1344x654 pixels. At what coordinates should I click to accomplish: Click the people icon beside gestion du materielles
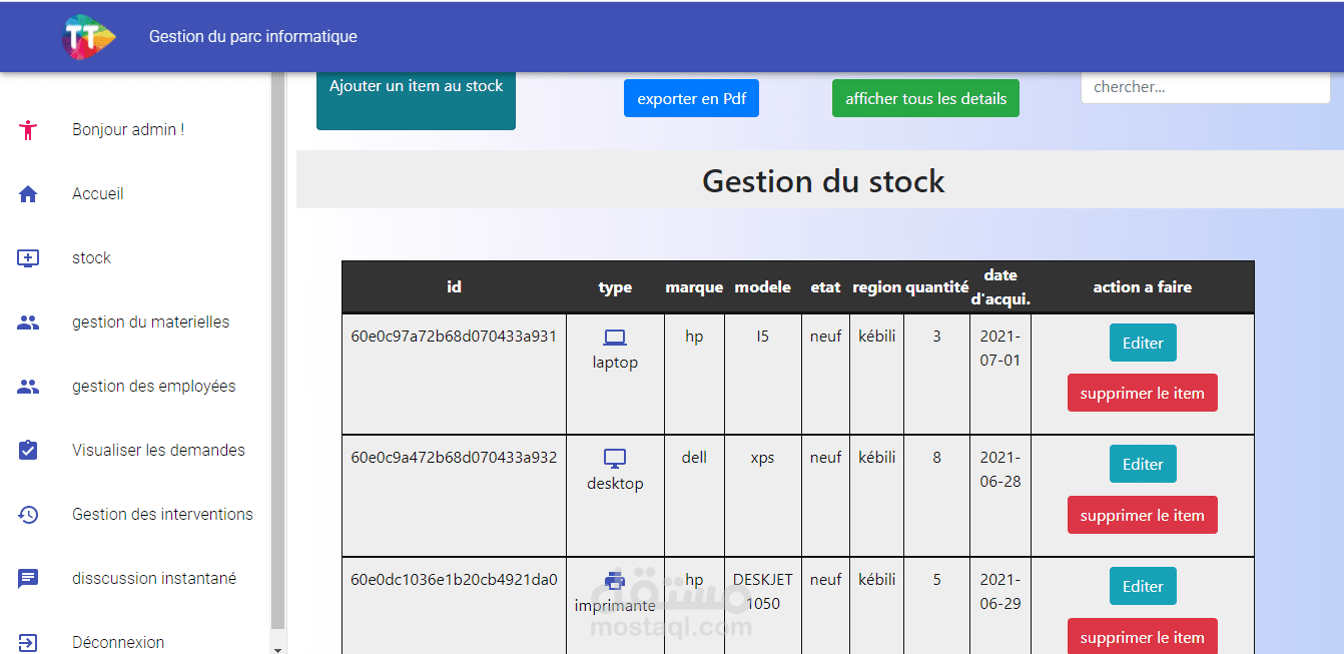(x=28, y=322)
